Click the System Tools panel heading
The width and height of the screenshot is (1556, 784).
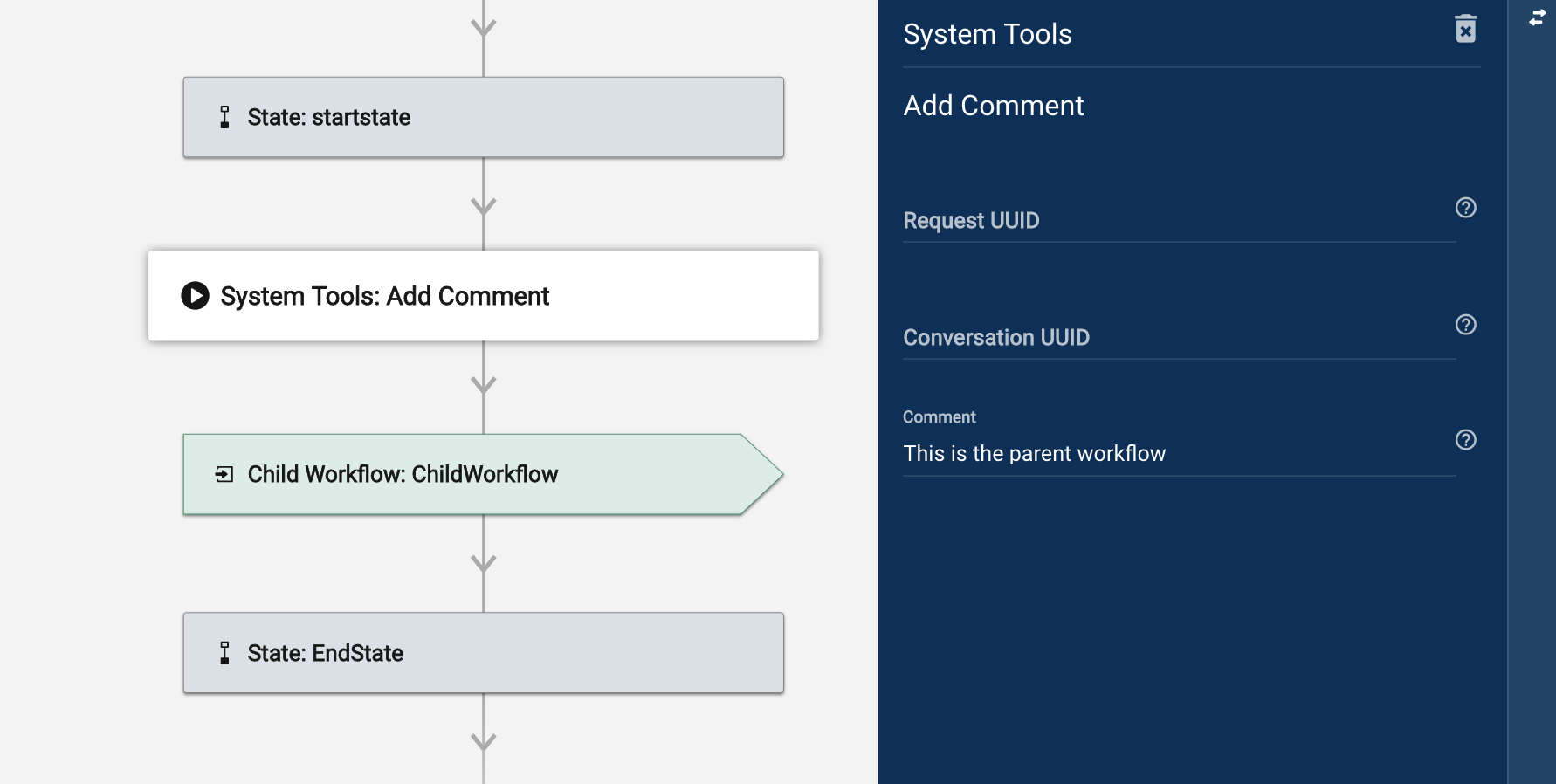(x=988, y=34)
